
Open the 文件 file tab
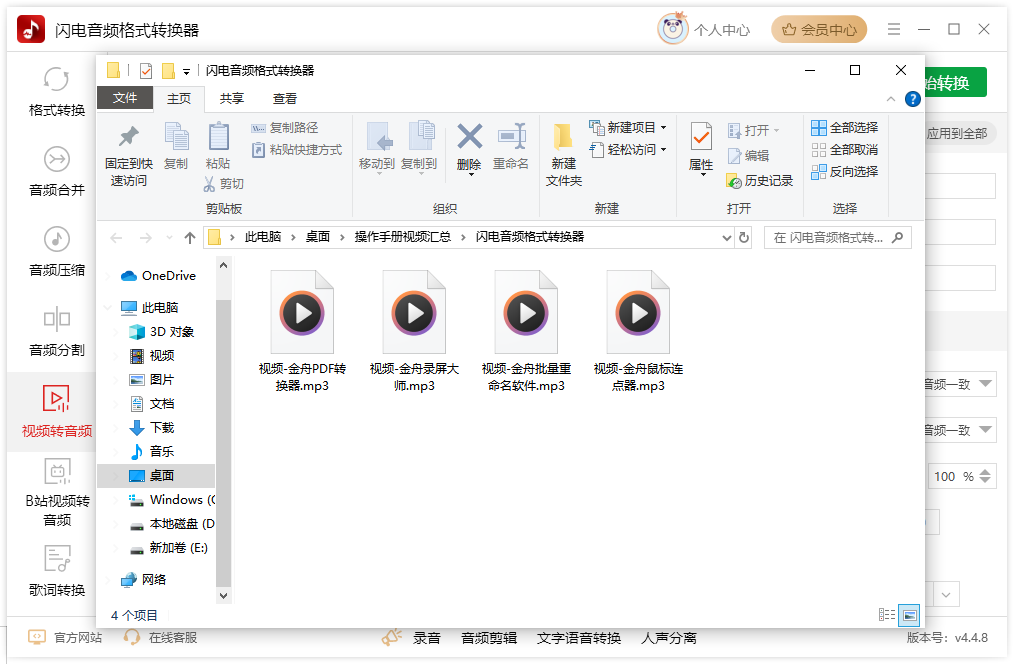point(125,98)
